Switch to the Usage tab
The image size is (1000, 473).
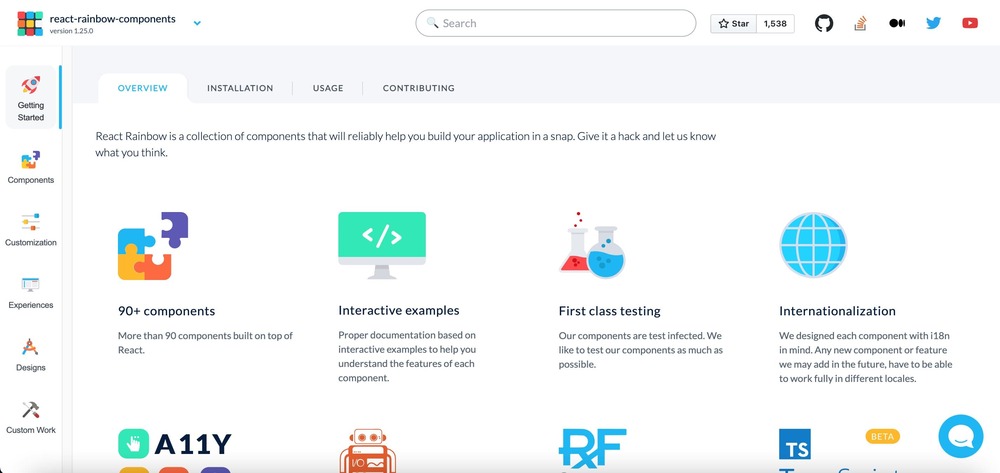[328, 88]
